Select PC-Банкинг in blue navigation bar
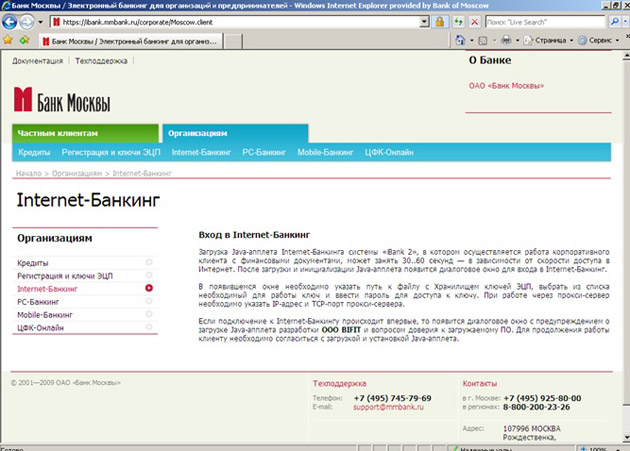The width and height of the screenshot is (630, 451). click(264, 152)
